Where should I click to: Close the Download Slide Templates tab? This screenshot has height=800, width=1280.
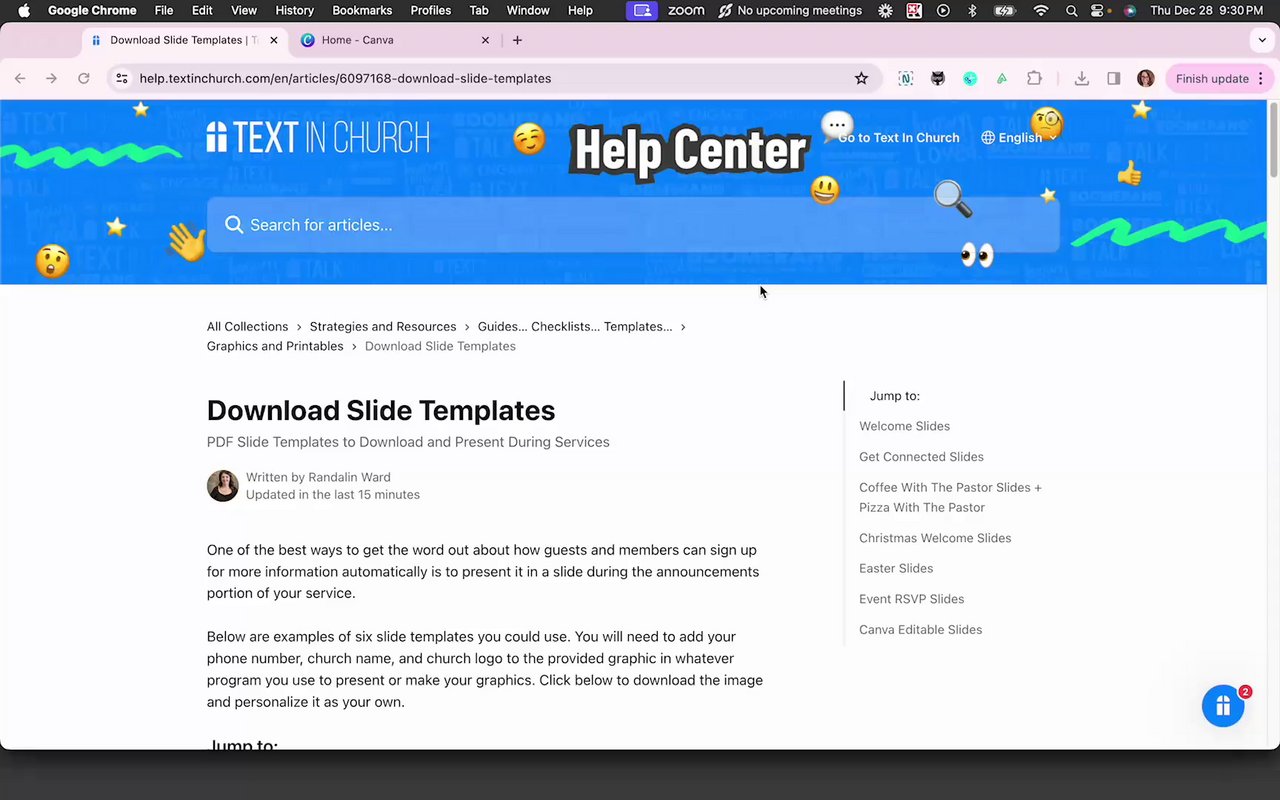(x=274, y=40)
